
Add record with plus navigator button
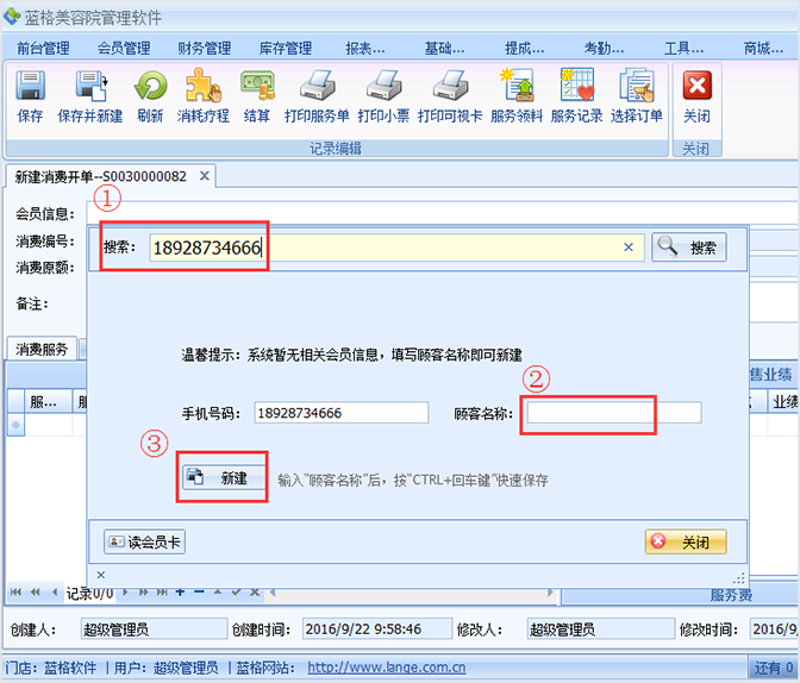click(x=180, y=592)
